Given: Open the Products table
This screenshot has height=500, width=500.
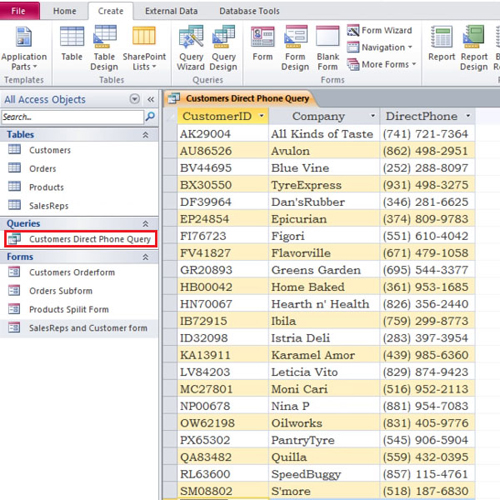Looking at the screenshot, I should click(x=46, y=187).
